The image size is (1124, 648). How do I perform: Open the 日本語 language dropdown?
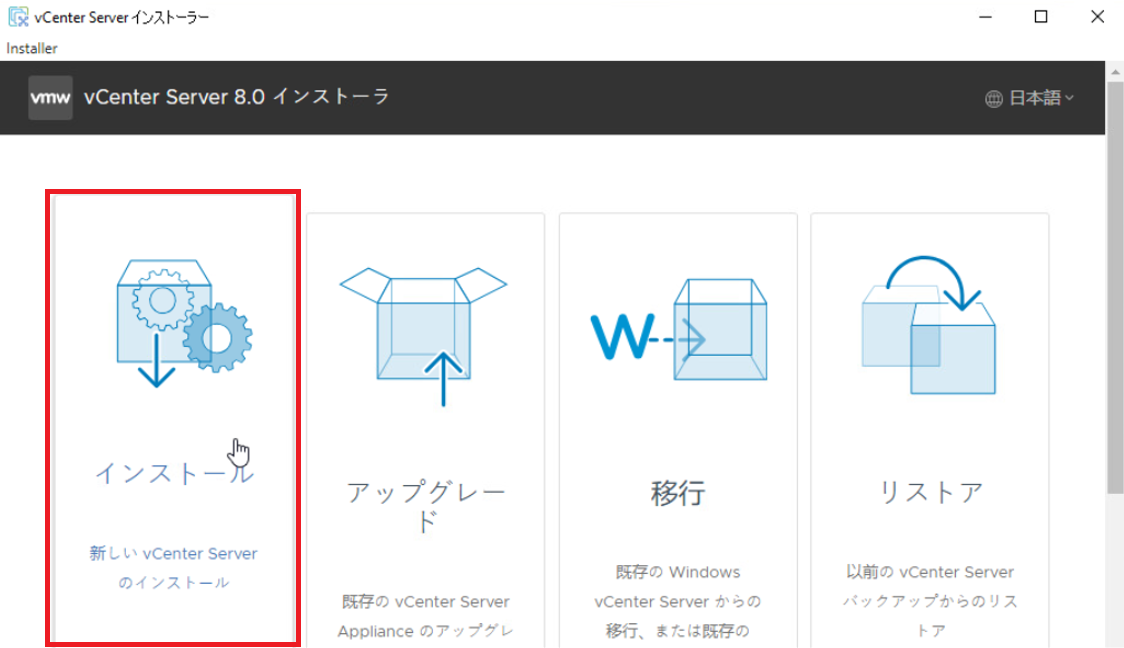[1029, 98]
